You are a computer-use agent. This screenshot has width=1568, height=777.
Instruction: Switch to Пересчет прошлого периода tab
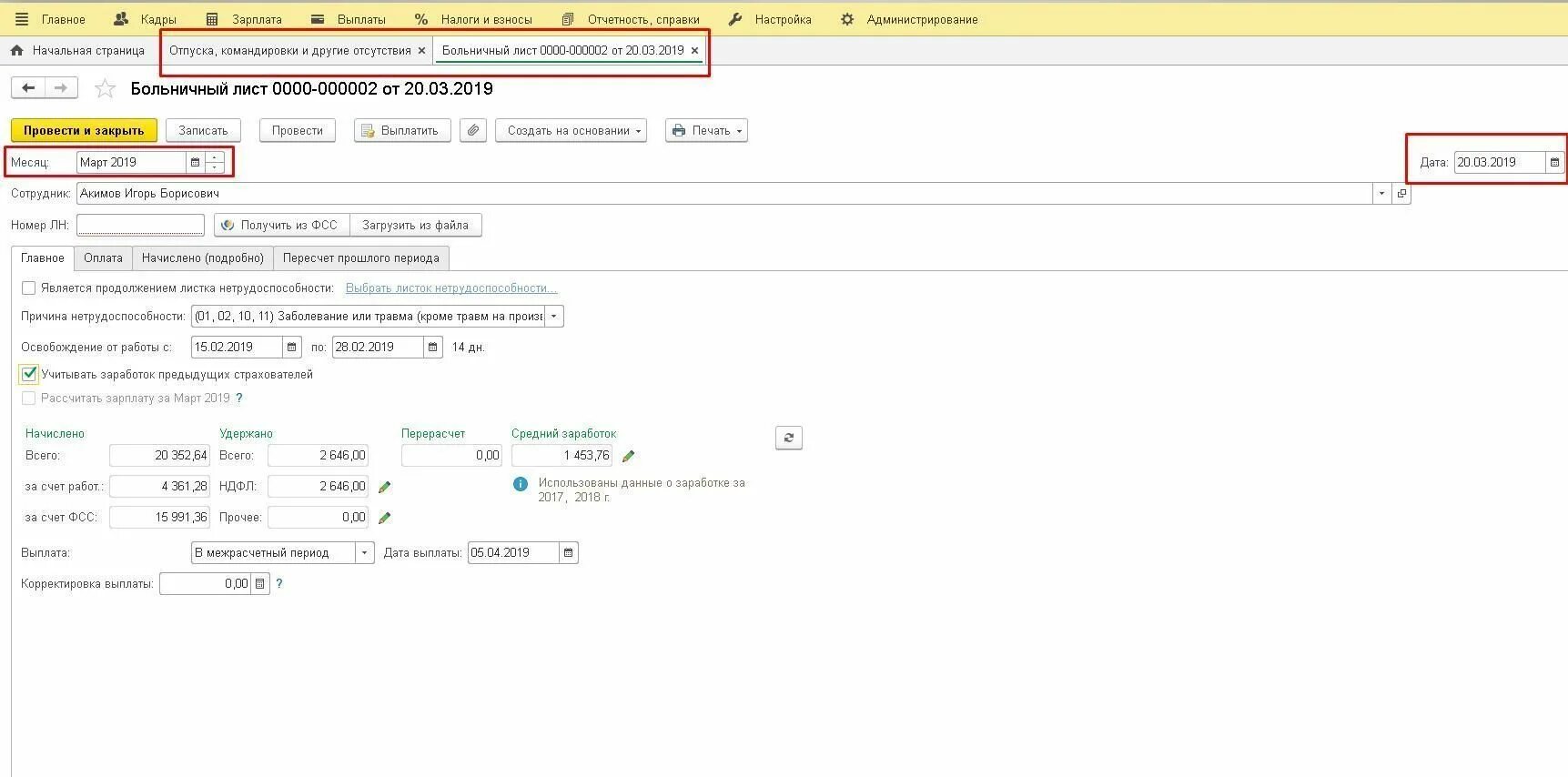(x=361, y=258)
